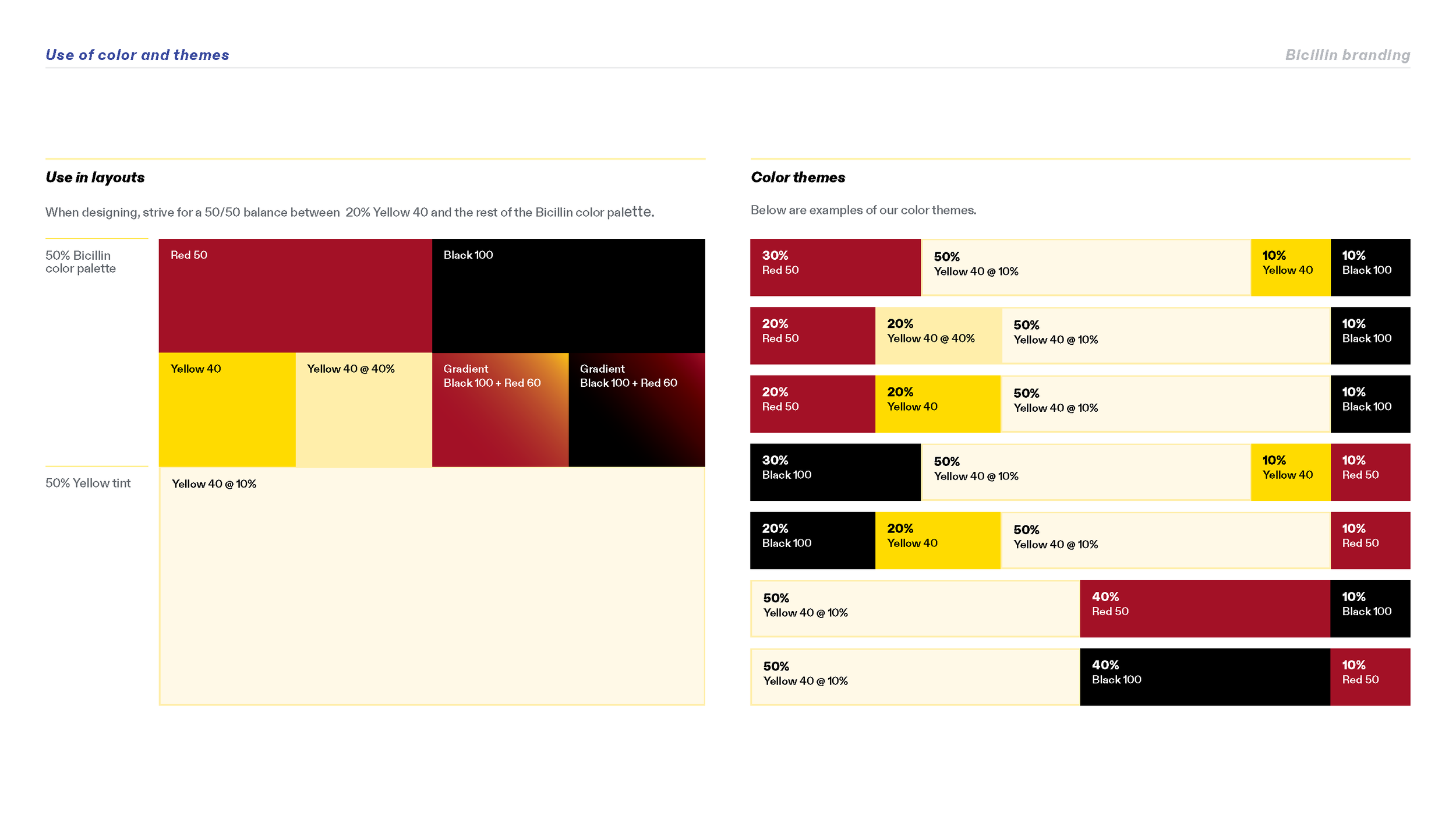Select the 20% Black 100 theme block
This screenshot has height=819, width=1456.
click(x=812, y=541)
